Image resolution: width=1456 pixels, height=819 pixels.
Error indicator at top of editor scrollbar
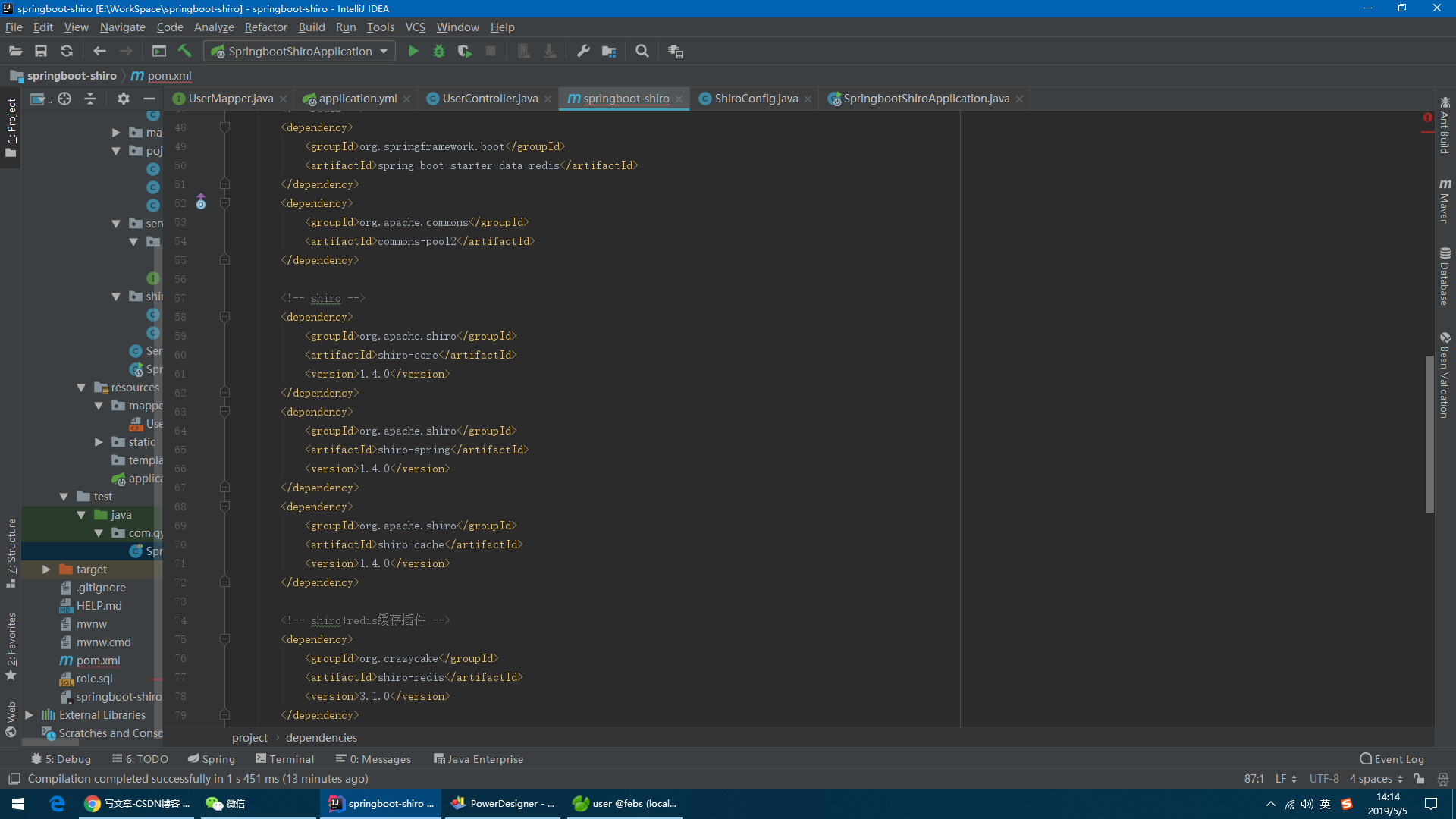pos(1427,118)
